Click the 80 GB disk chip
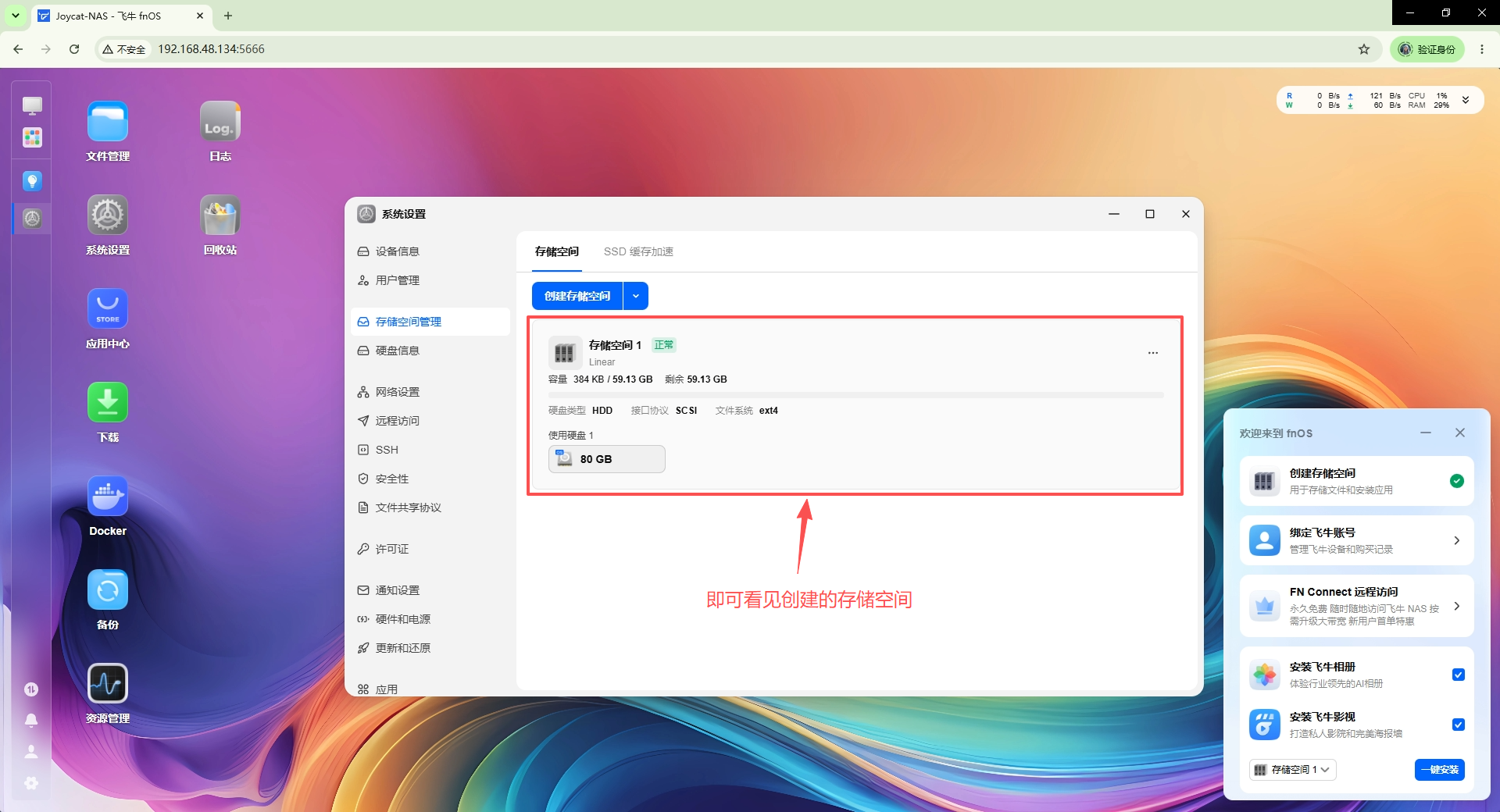This screenshot has height=812, width=1500. tap(607, 459)
